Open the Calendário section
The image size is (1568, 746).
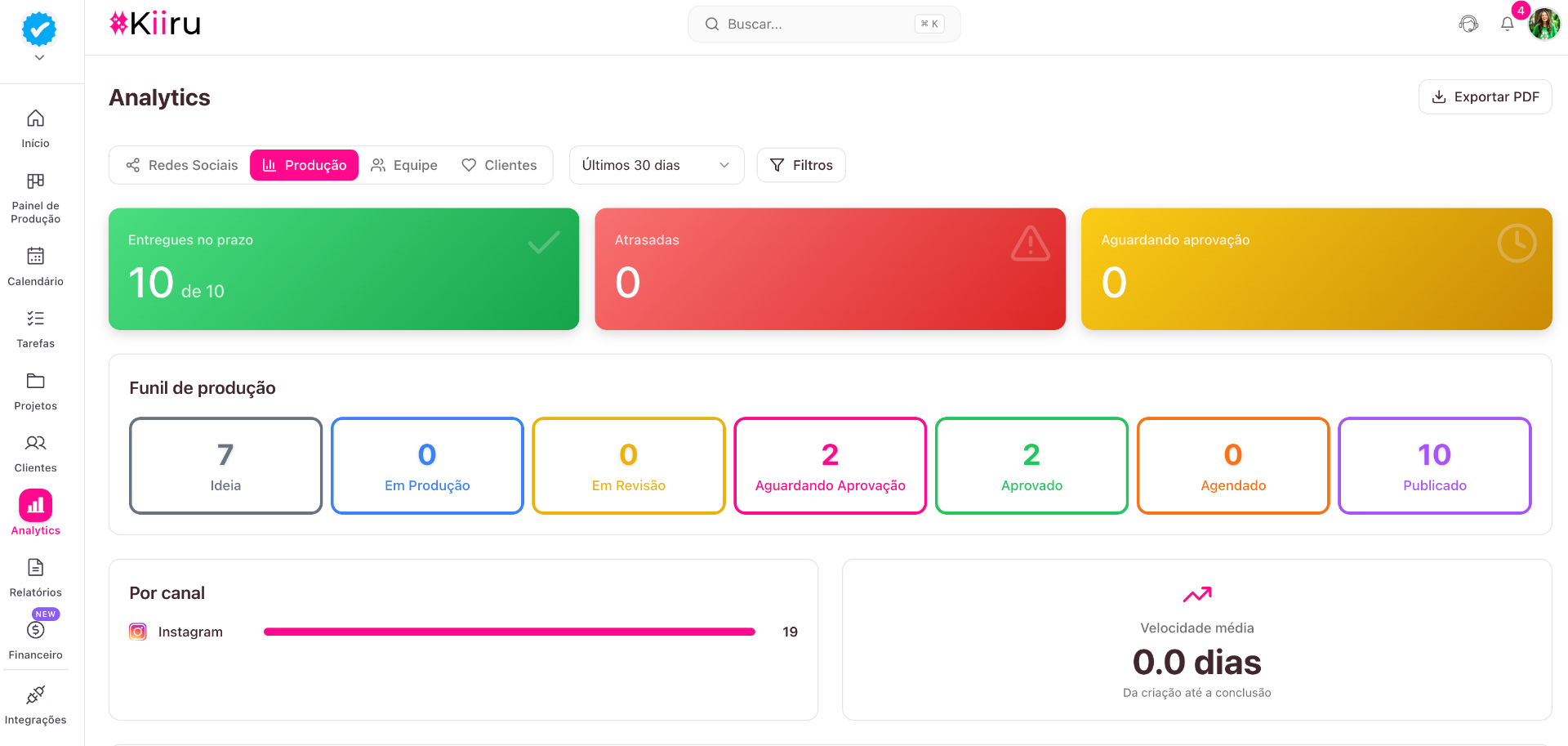tap(35, 267)
